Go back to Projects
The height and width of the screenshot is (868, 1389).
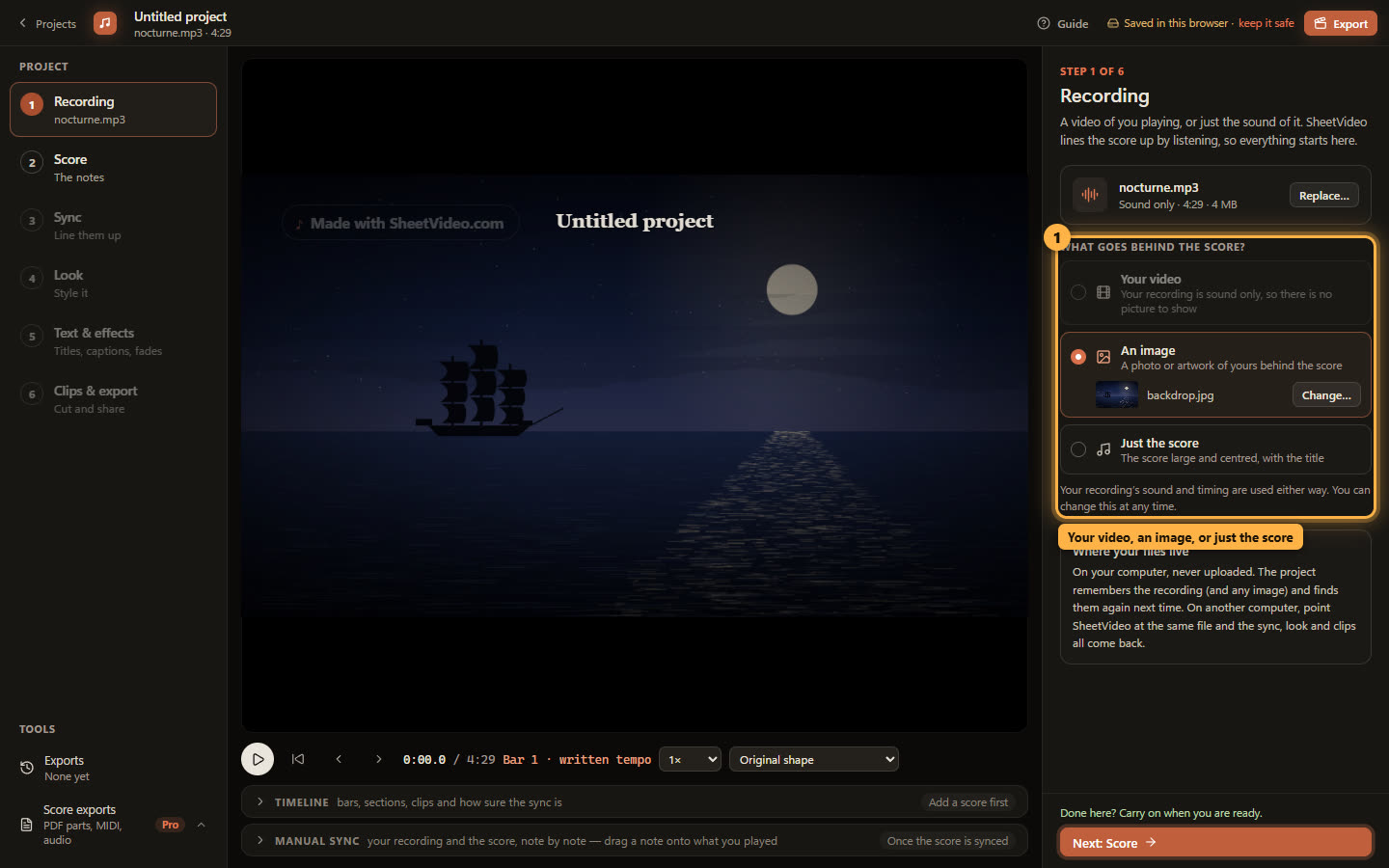pos(47,23)
